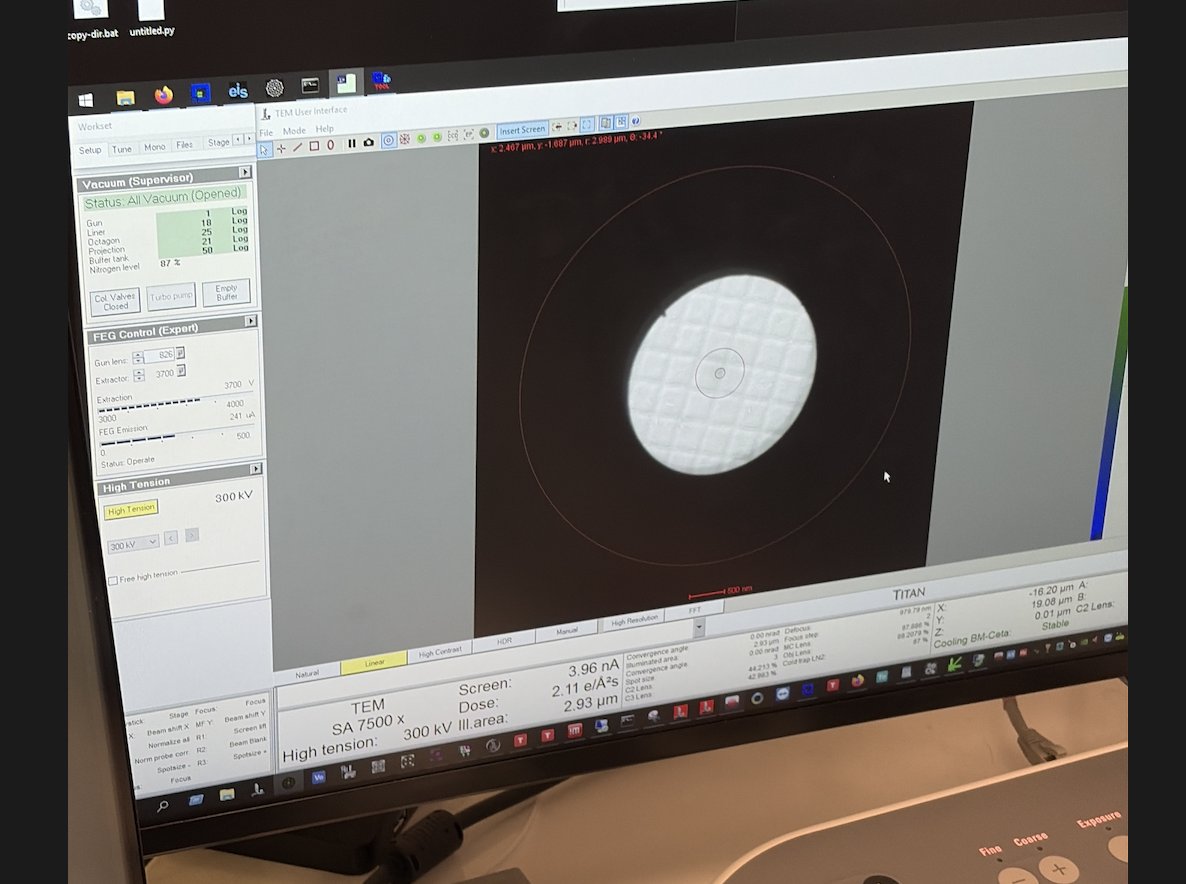
Task: Select the arrow pointer tool in TEM toolbar
Action: [x=264, y=150]
